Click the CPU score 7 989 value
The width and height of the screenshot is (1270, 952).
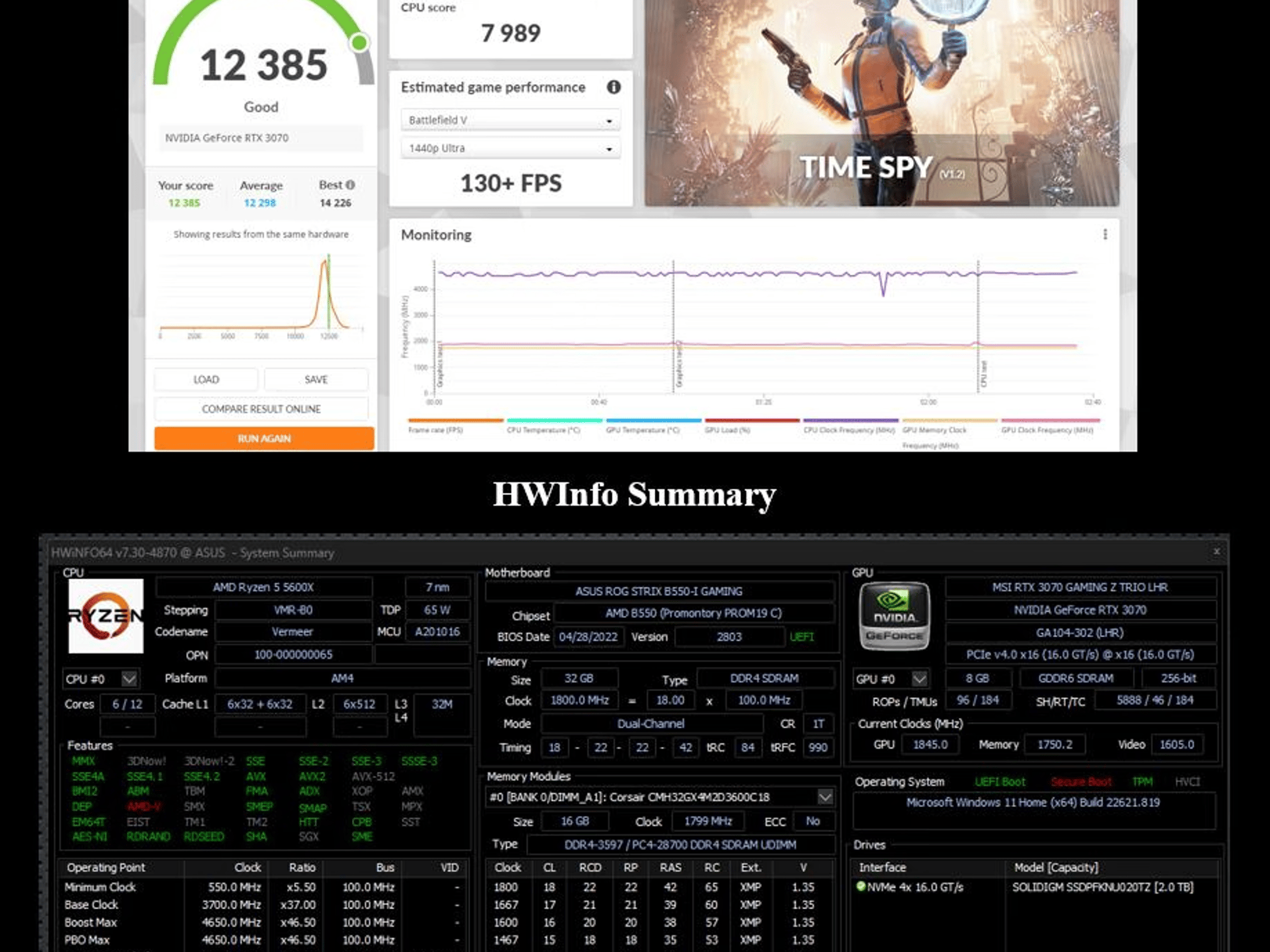click(x=511, y=33)
